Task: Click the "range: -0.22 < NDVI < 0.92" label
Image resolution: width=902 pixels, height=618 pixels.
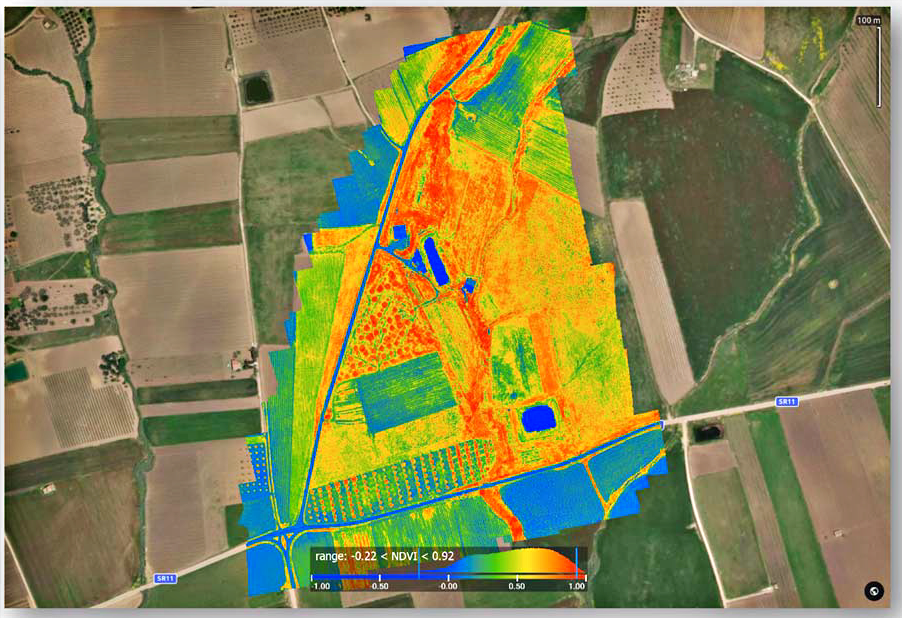Action: 384,556
